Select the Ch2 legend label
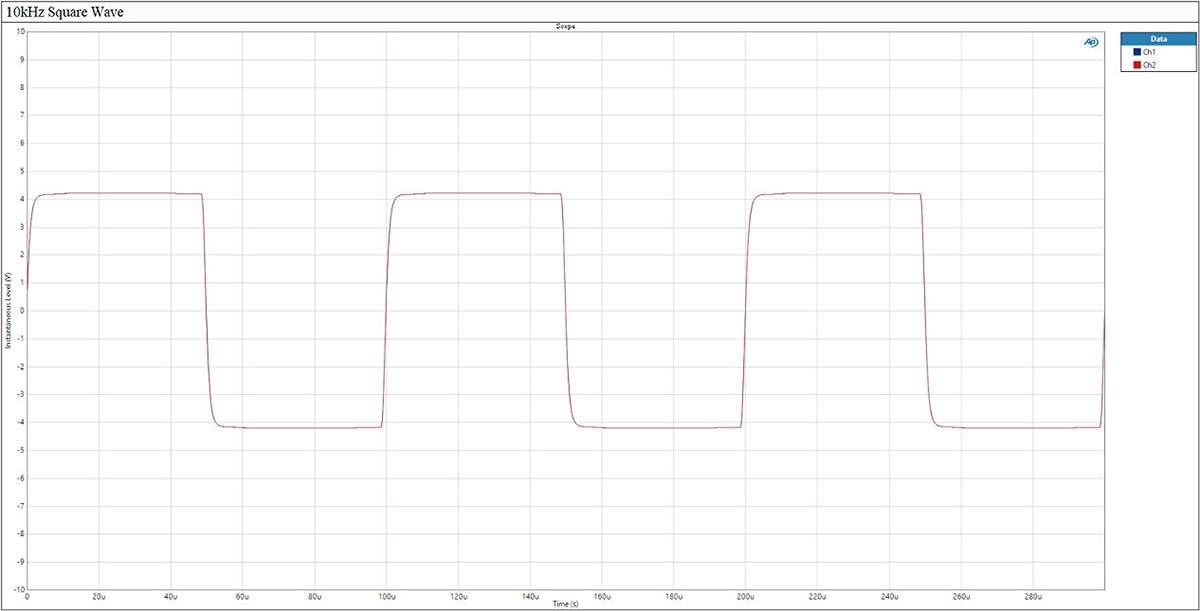Image resolution: width=1200 pixels, height=611 pixels. coord(1150,64)
